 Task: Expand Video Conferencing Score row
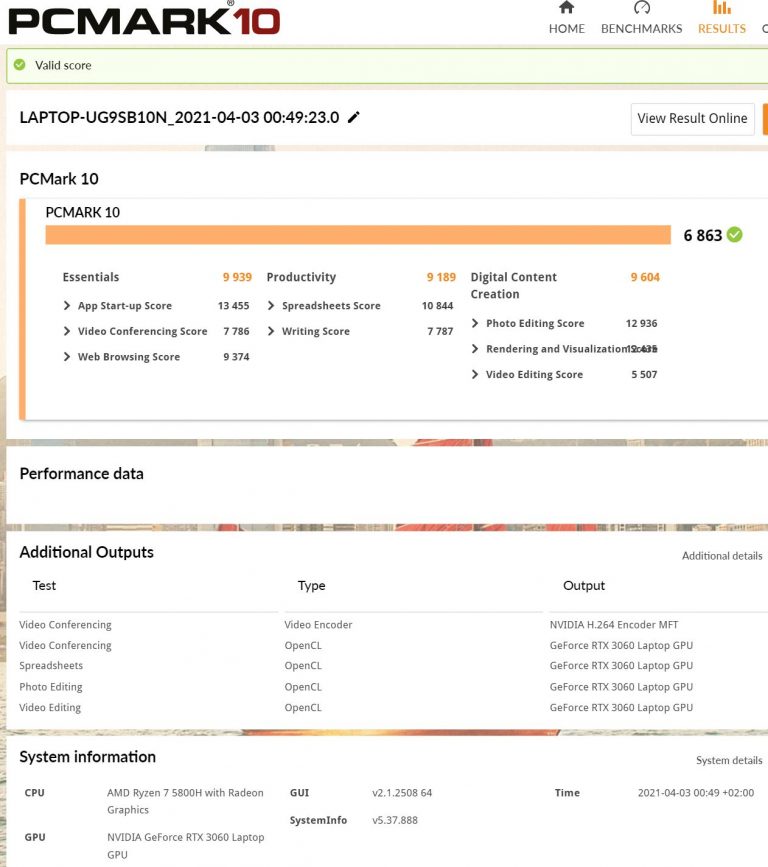pyautogui.click(x=67, y=331)
